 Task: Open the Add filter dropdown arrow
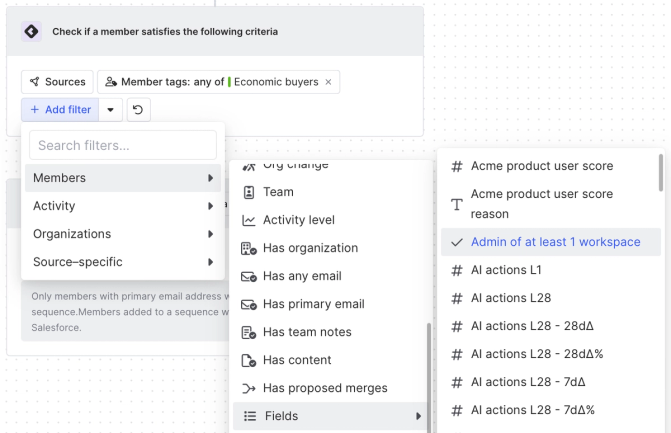(x=110, y=109)
